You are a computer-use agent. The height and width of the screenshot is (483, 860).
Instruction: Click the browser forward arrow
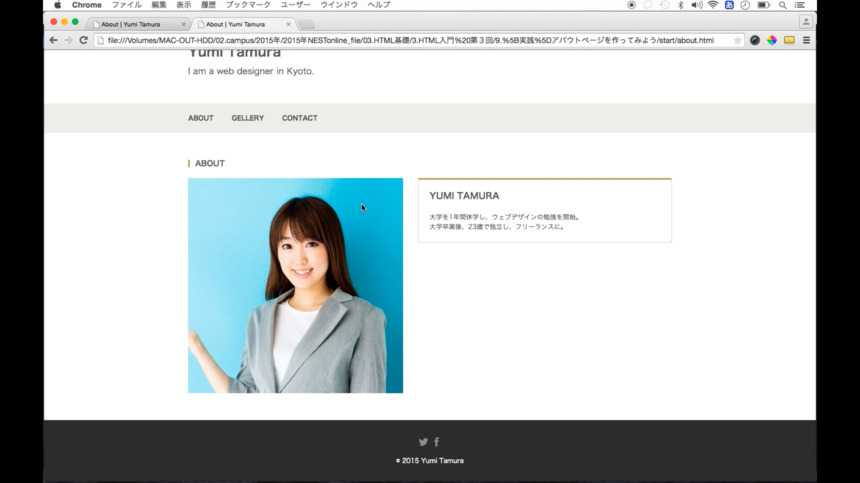[68, 40]
